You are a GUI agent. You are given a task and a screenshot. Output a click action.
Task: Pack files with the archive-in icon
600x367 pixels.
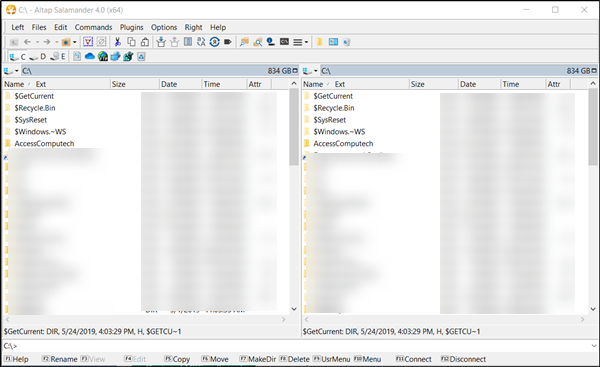click(x=161, y=42)
